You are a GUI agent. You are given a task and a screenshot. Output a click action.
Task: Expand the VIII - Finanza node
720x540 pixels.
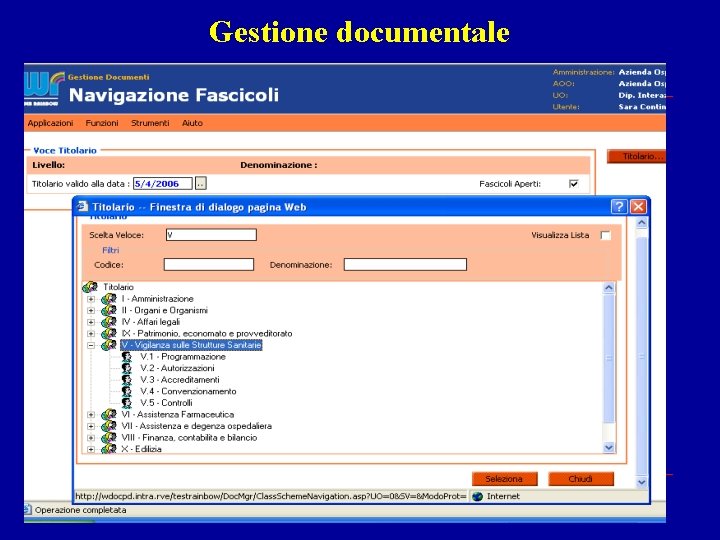tap(91, 438)
